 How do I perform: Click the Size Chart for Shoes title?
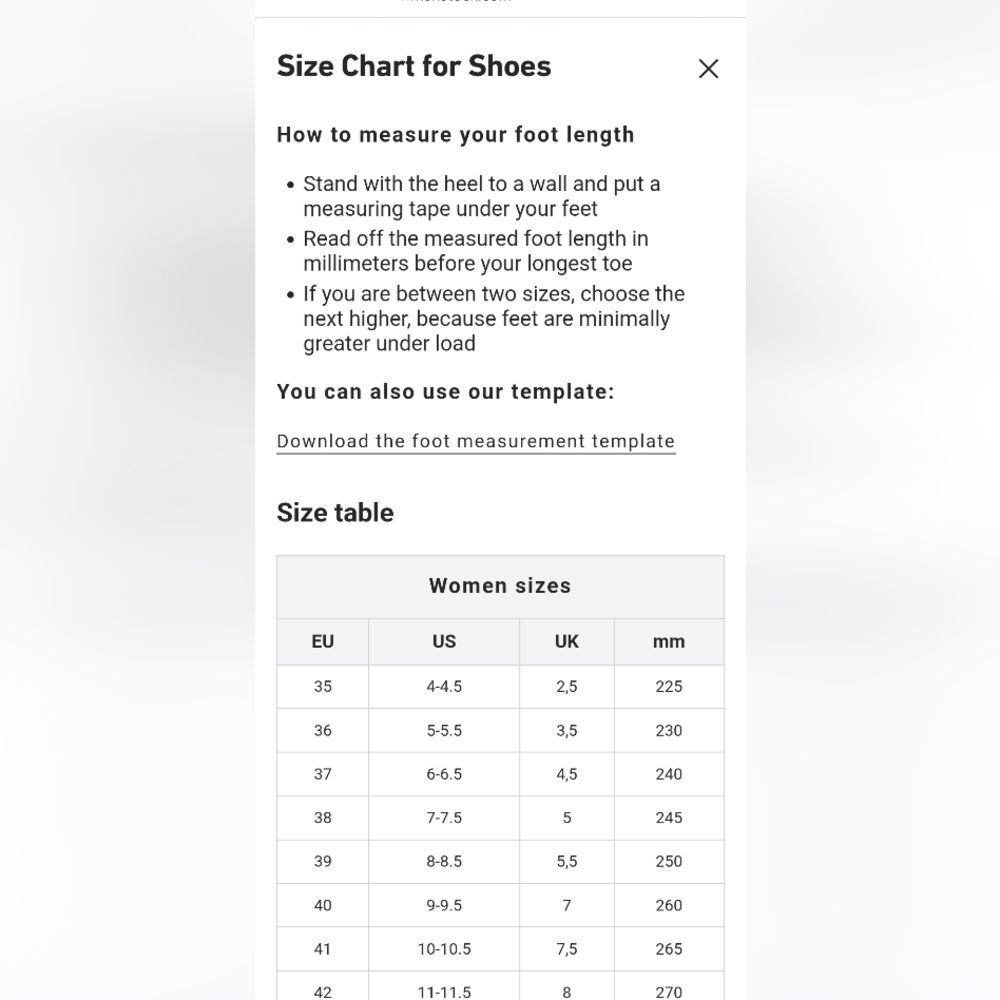[x=414, y=66]
